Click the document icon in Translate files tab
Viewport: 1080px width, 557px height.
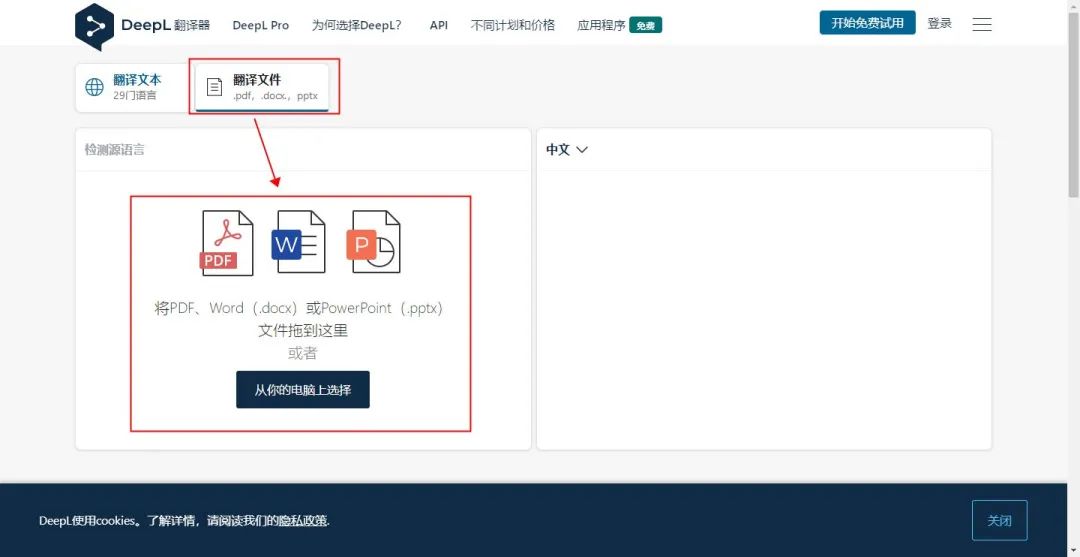(215, 87)
